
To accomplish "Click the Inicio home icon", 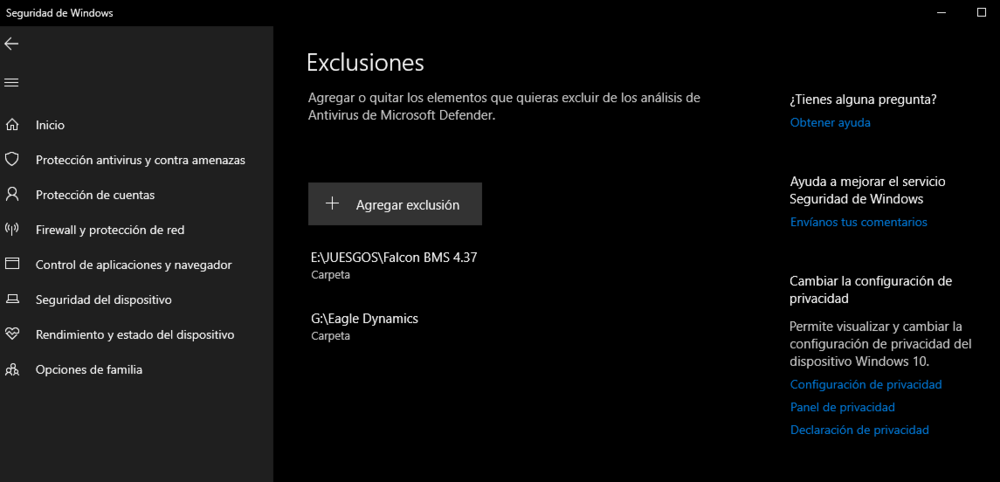I will click(x=11, y=125).
